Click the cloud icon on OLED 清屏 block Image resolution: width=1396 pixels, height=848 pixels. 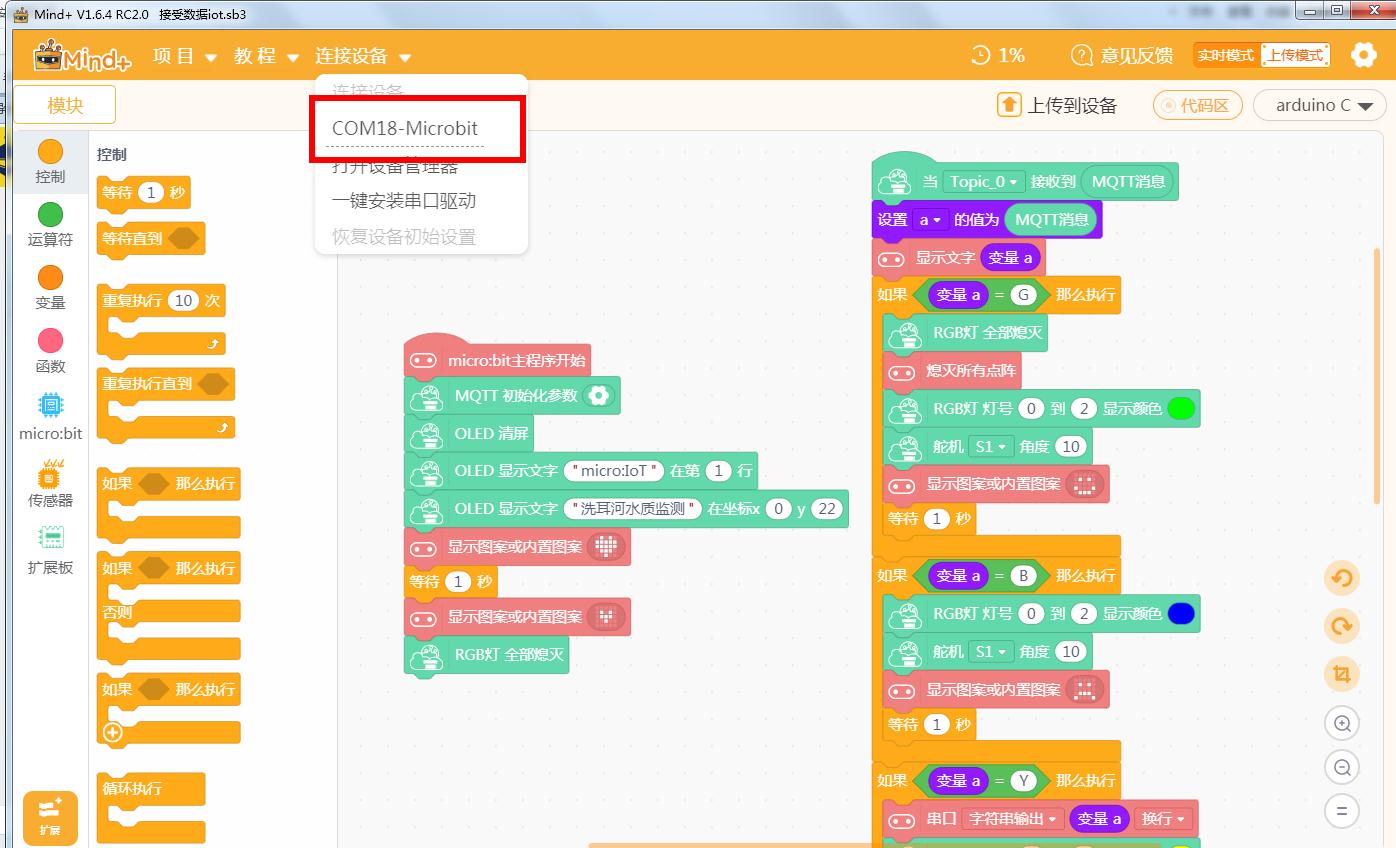[428, 434]
